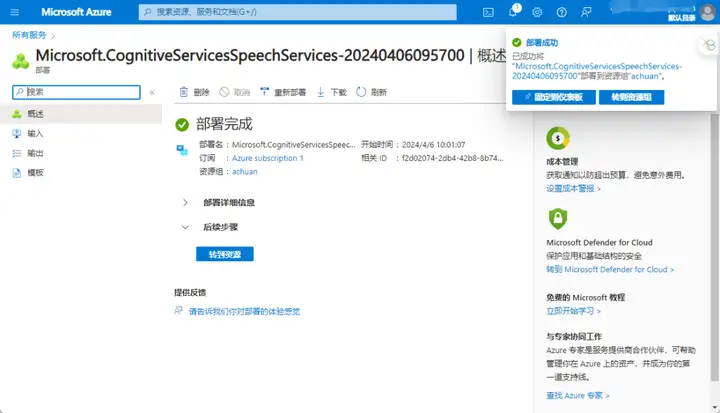Screen dimensions: 720x413
Task: Focus the global search resources box
Action: point(298,12)
